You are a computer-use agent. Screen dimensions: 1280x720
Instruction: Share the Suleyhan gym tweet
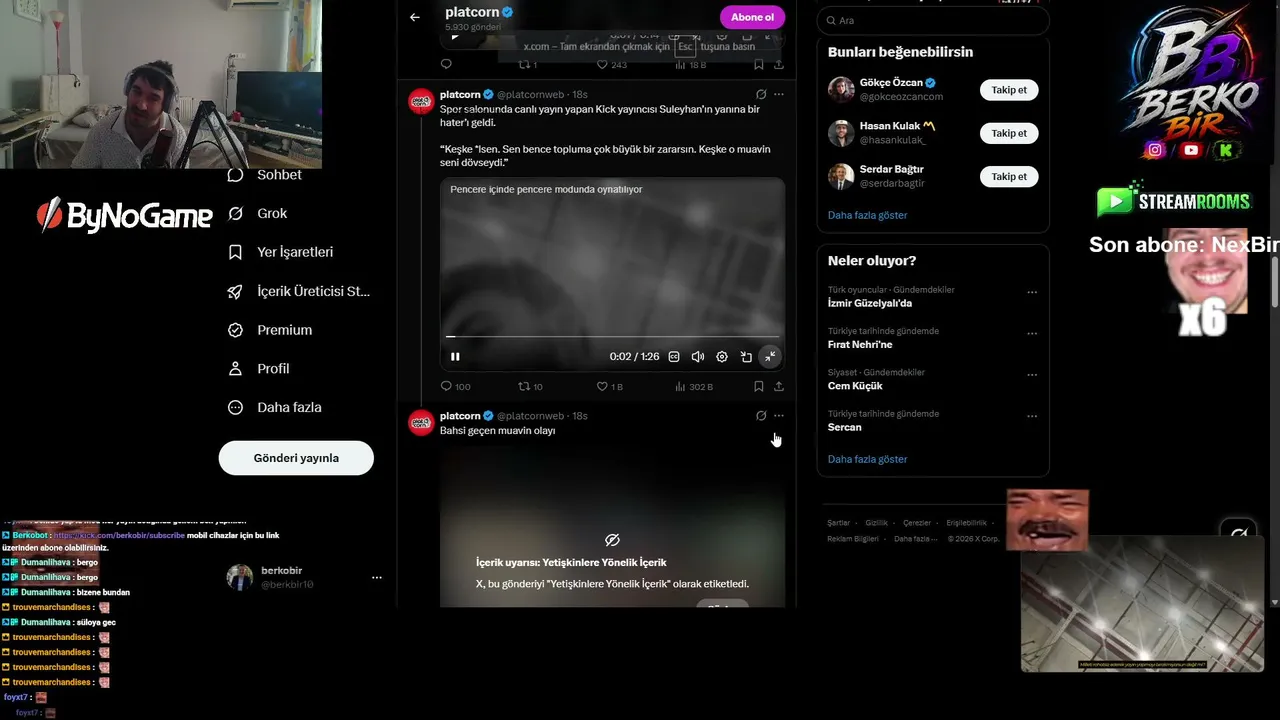click(x=779, y=386)
